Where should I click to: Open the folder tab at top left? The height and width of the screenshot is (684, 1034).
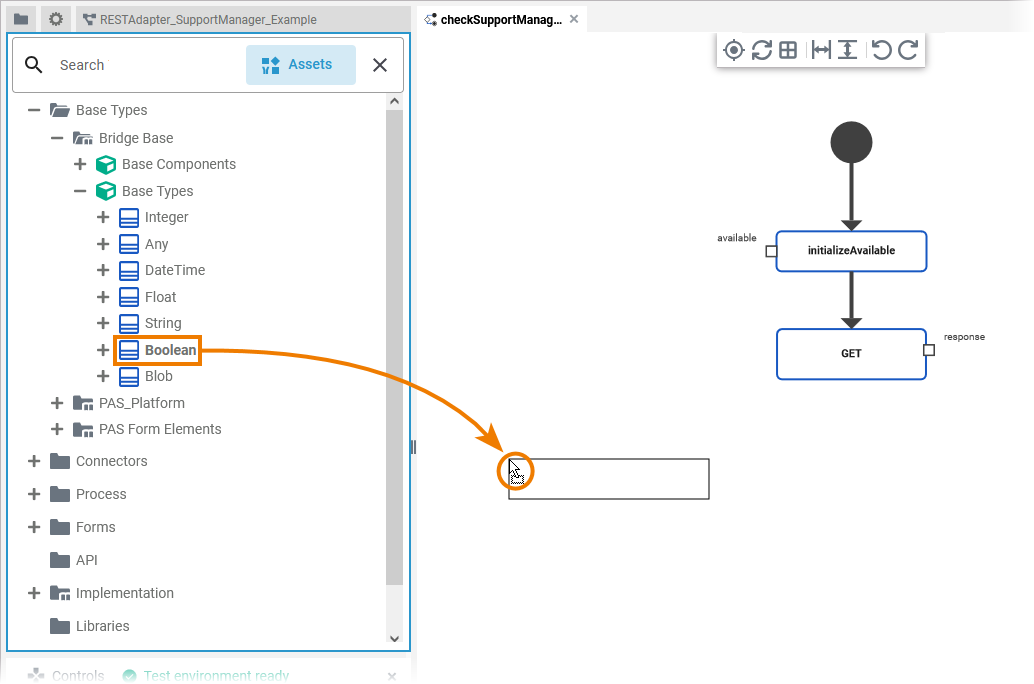[21, 19]
